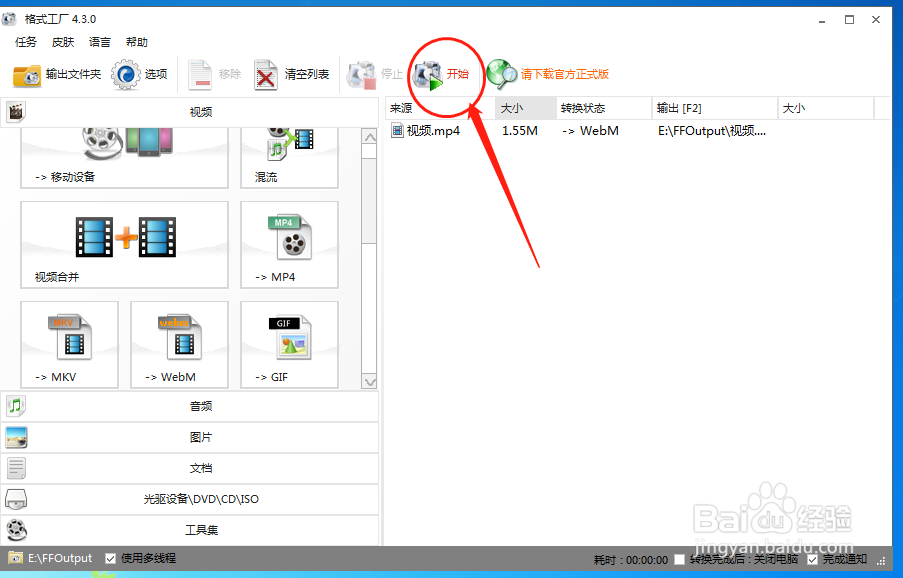The height and width of the screenshot is (578, 903).
Task: Open the 帮助 menu
Action: (136, 42)
